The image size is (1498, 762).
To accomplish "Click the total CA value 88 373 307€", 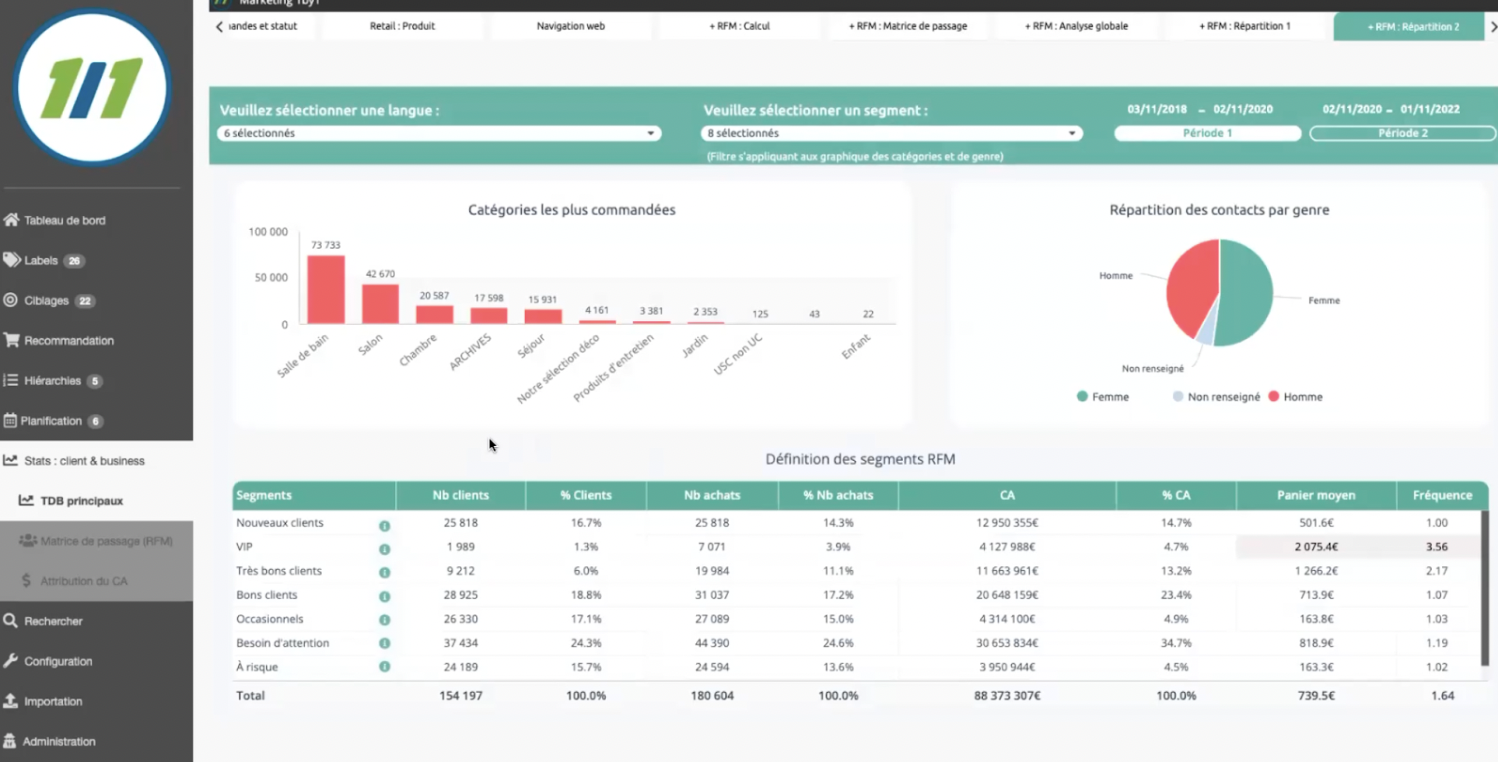I will 1006,695.
